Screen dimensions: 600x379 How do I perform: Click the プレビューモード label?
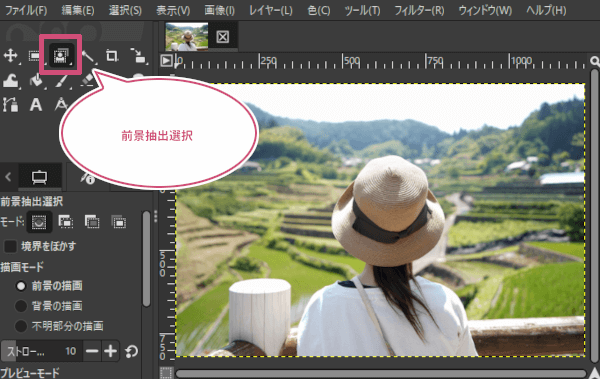pos(30,372)
